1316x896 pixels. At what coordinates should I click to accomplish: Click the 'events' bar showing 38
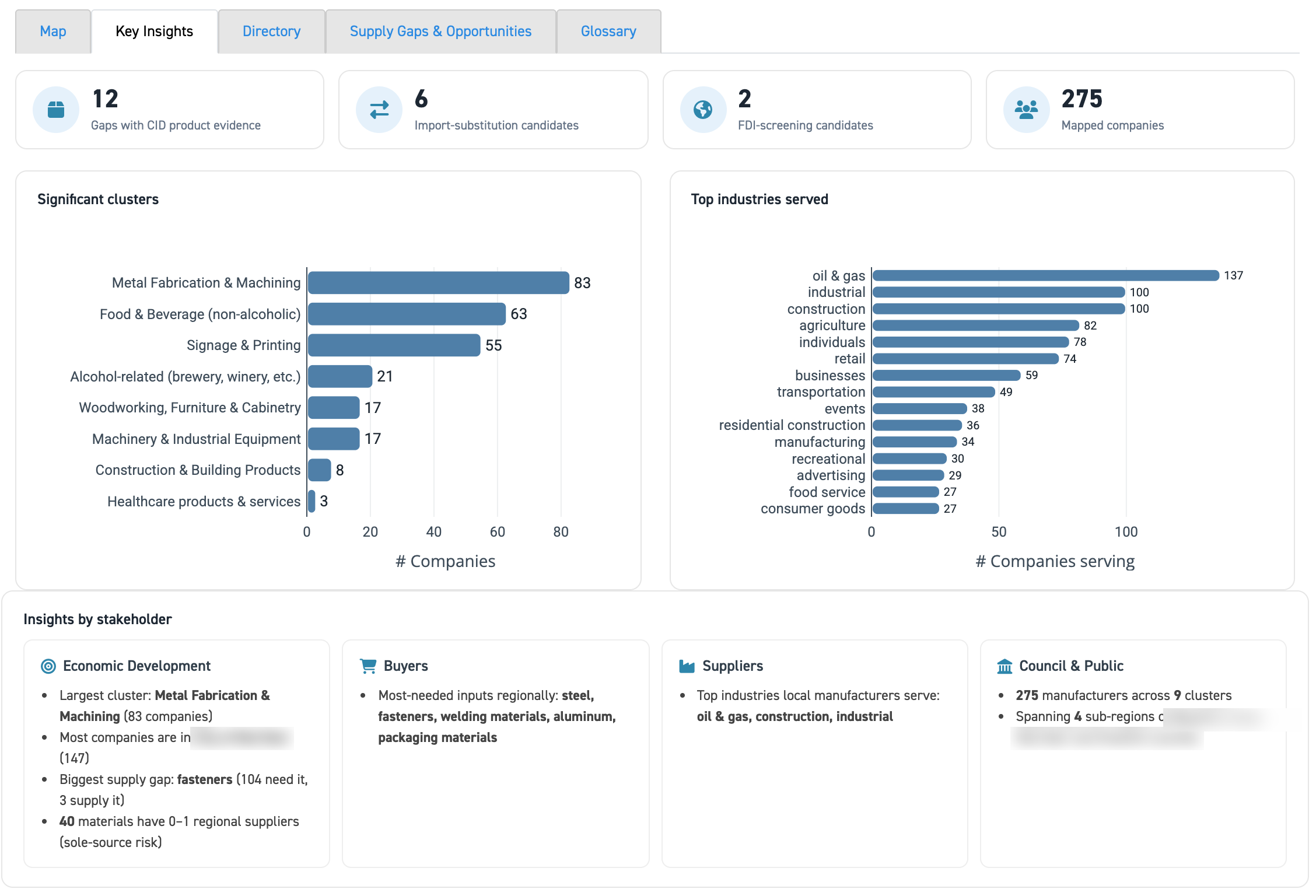920,409
